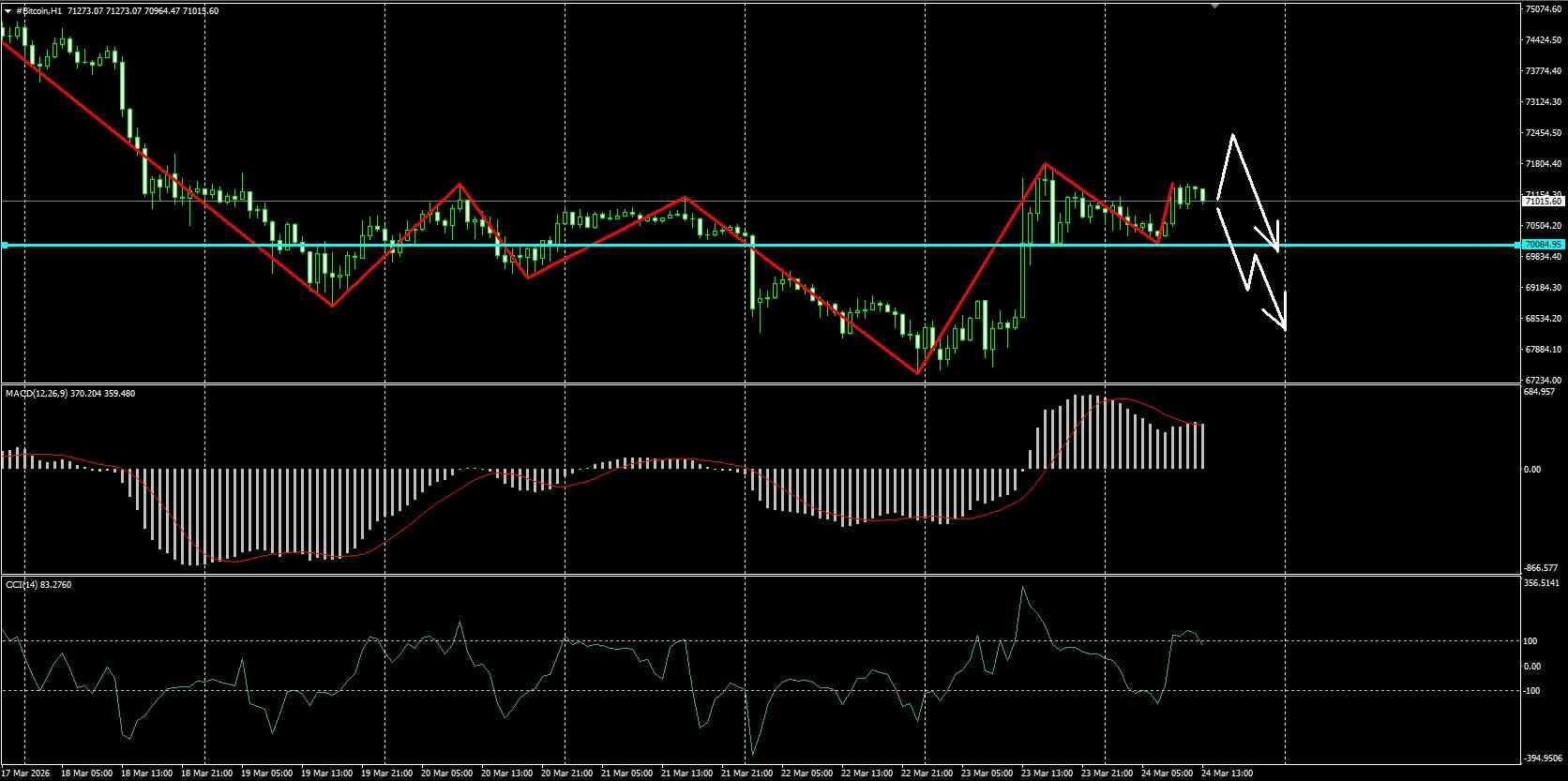Click the 73124.30 price scale value
The width and height of the screenshot is (1568, 781).
(x=1543, y=102)
